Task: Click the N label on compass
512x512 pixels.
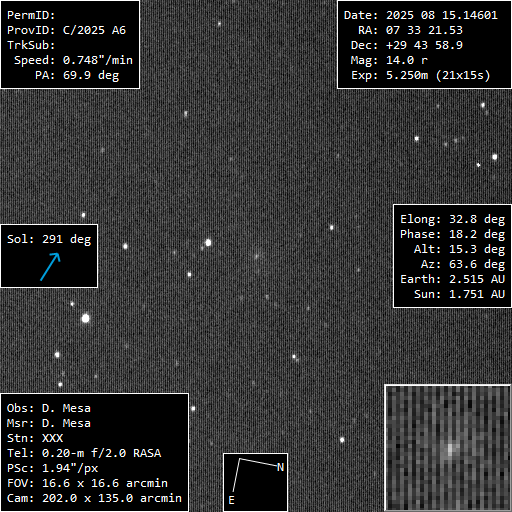Action: click(x=280, y=467)
